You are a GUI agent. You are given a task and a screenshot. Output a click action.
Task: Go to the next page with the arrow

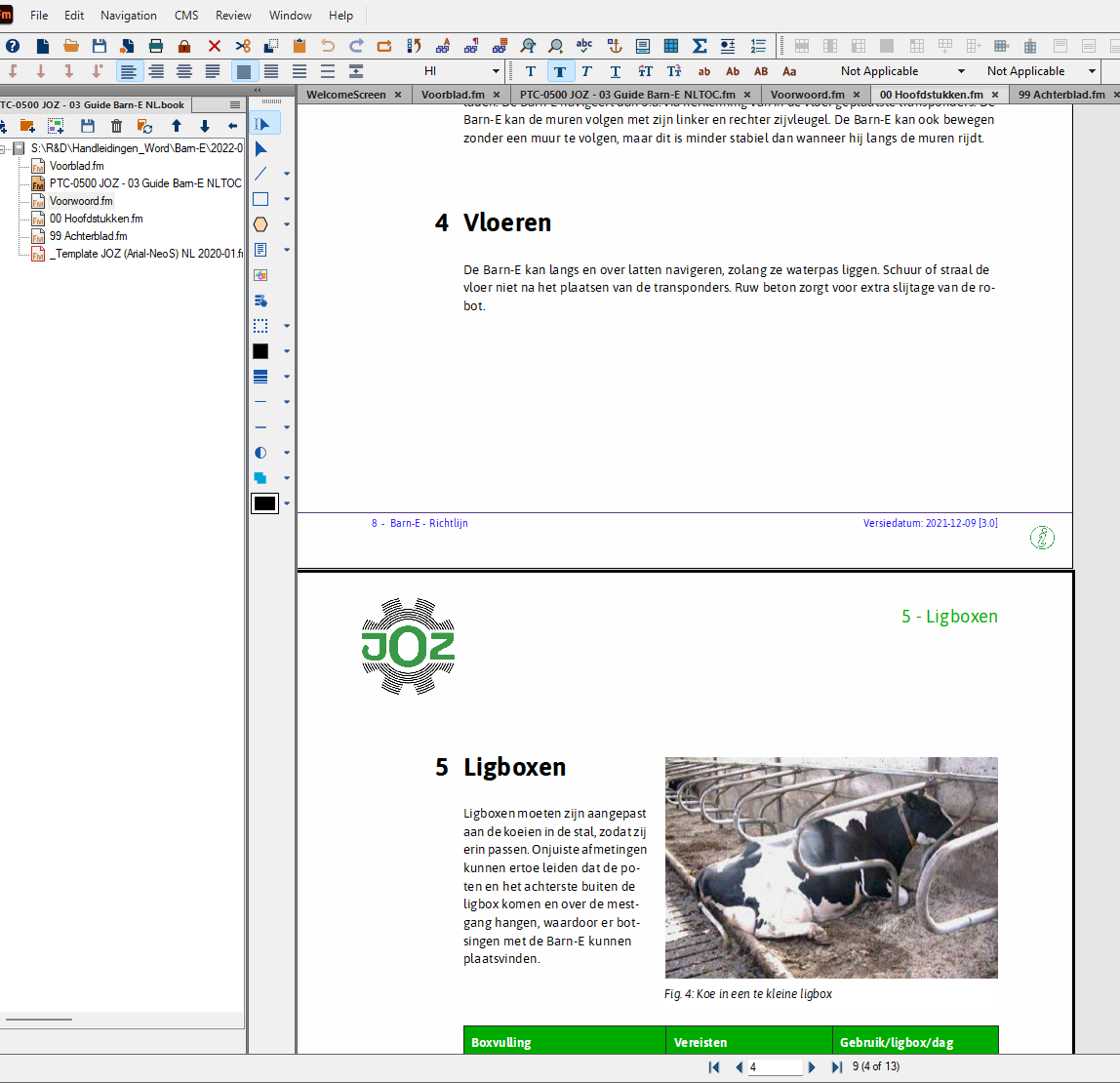point(813,1066)
